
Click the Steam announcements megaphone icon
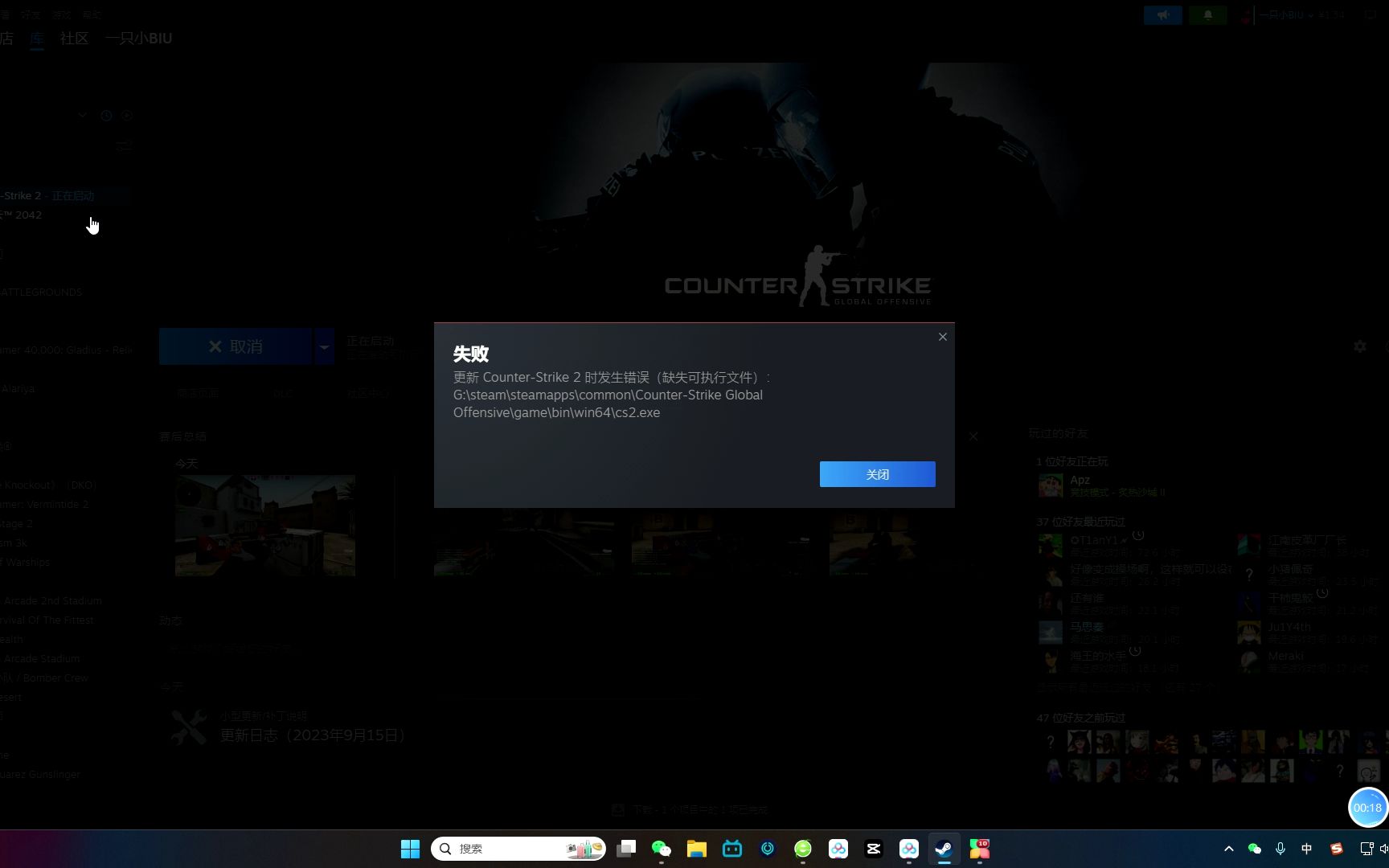pos(1163,15)
